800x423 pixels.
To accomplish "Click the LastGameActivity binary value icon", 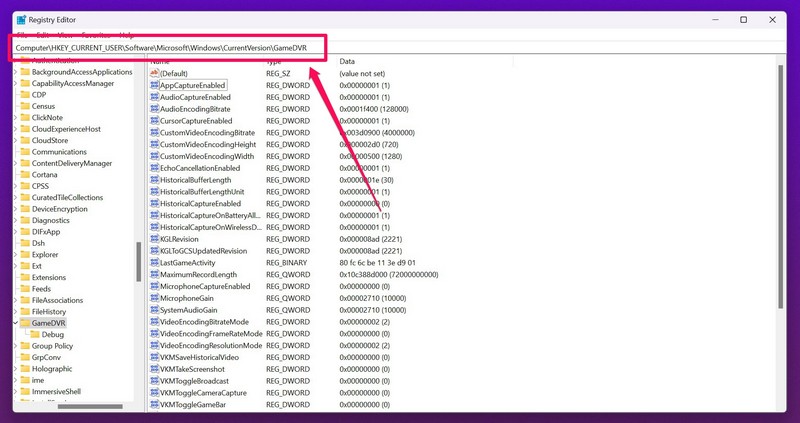I will tap(154, 262).
